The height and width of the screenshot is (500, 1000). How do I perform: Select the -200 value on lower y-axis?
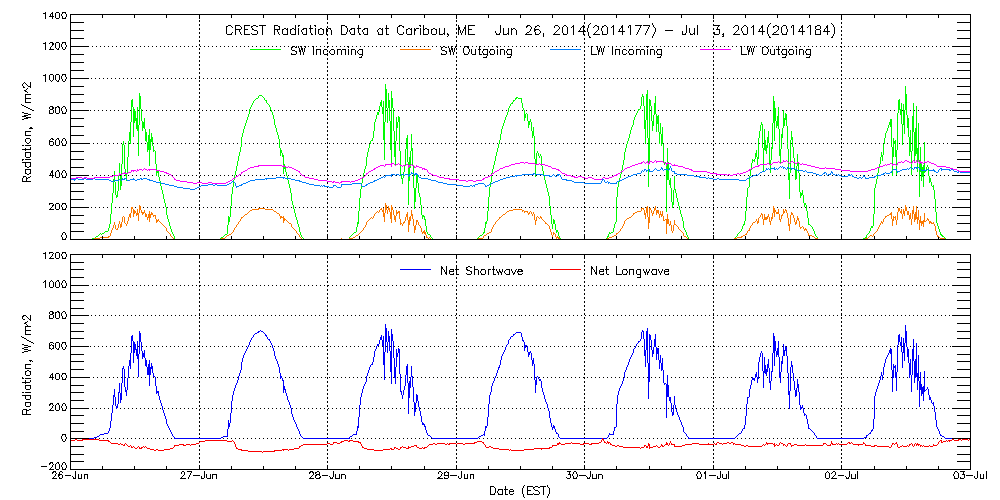(54, 466)
